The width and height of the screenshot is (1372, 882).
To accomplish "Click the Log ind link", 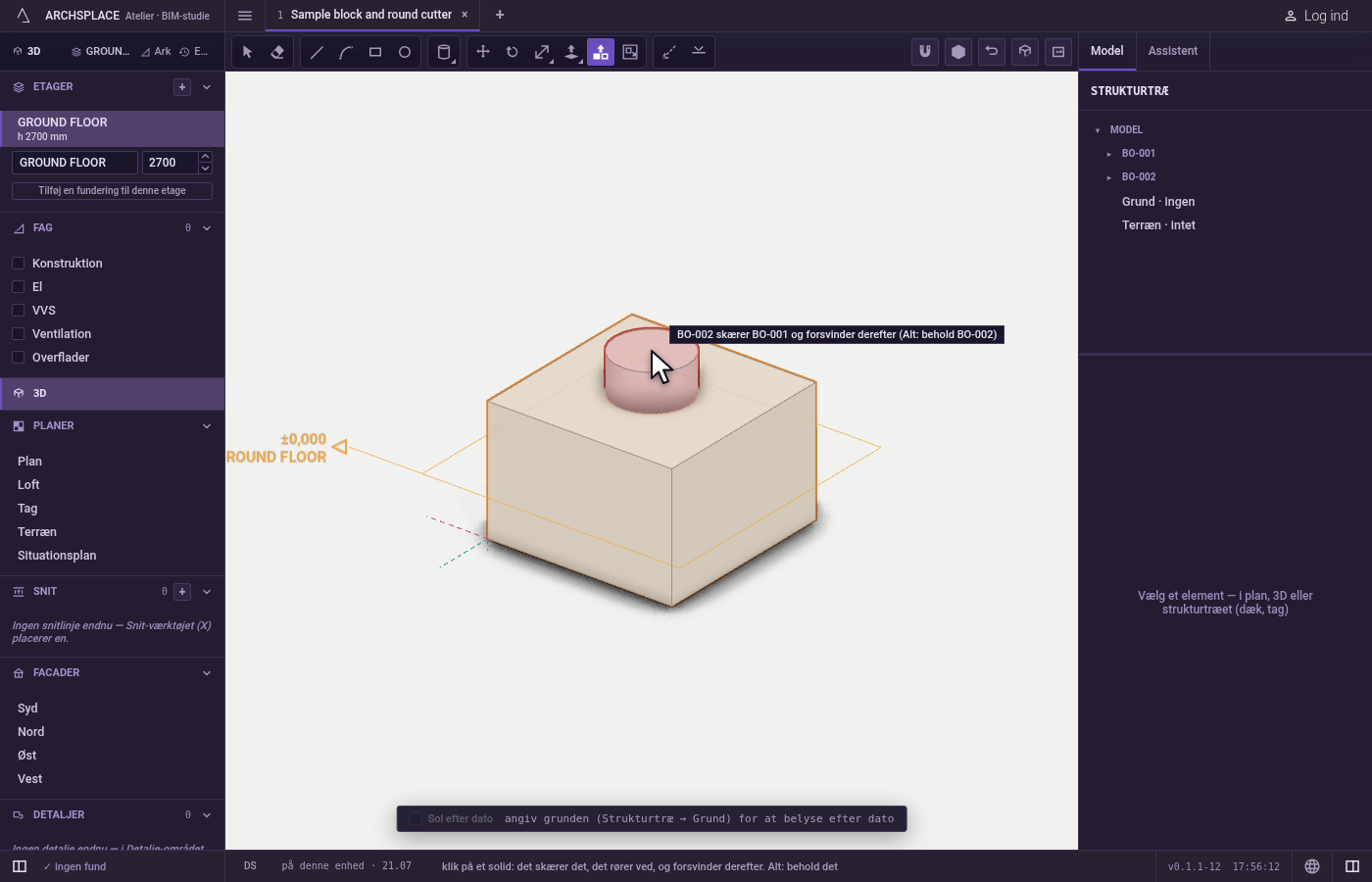I will pos(1317,16).
